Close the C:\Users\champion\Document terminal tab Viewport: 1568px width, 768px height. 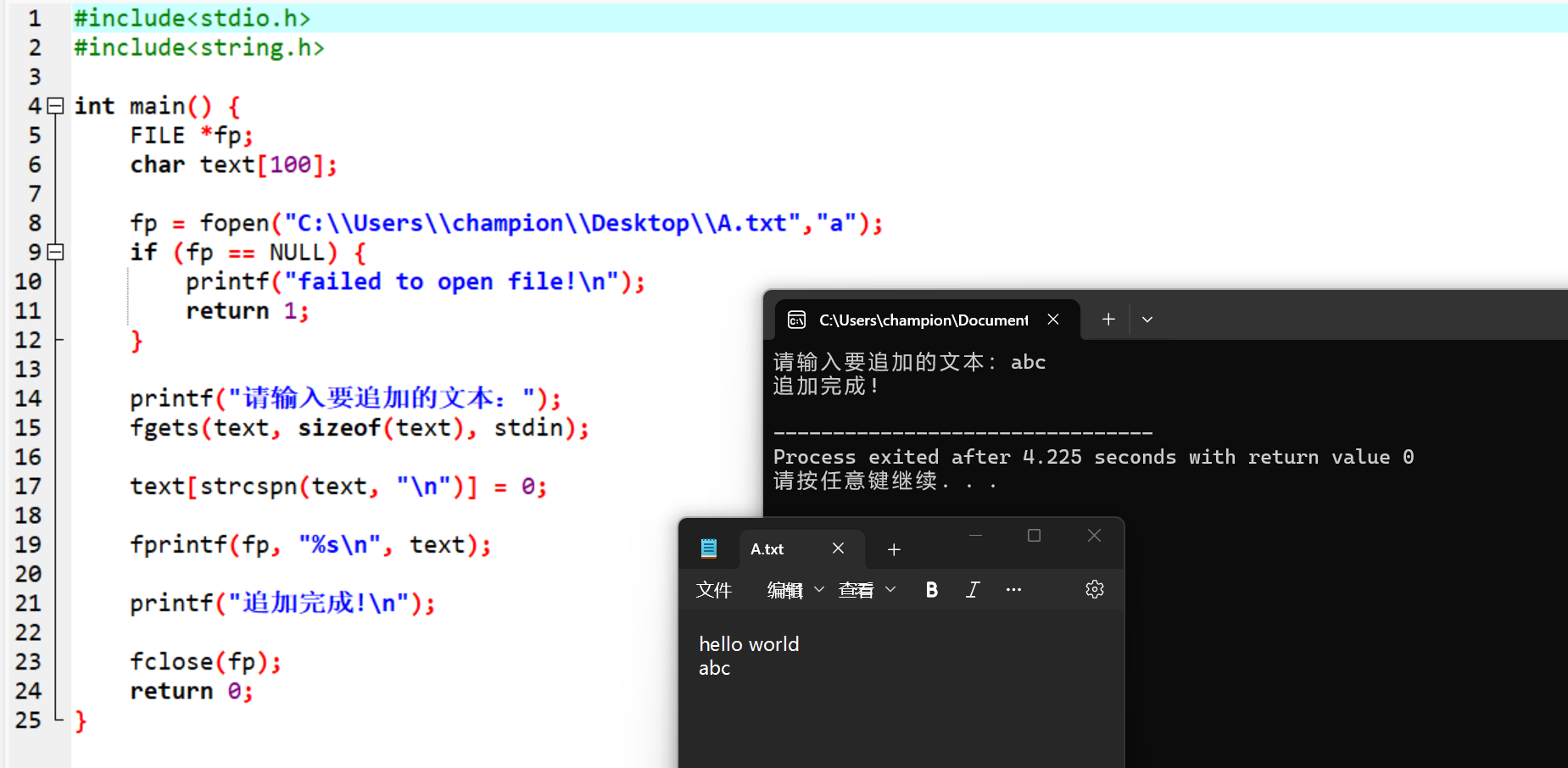(1053, 320)
